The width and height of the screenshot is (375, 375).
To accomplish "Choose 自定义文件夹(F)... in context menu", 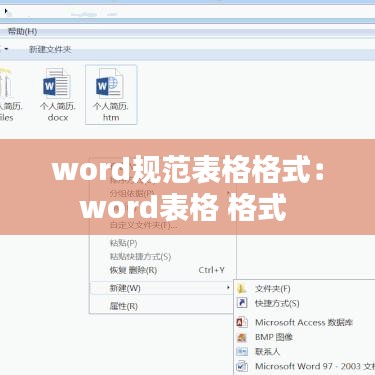I will (x=144, y=225).
